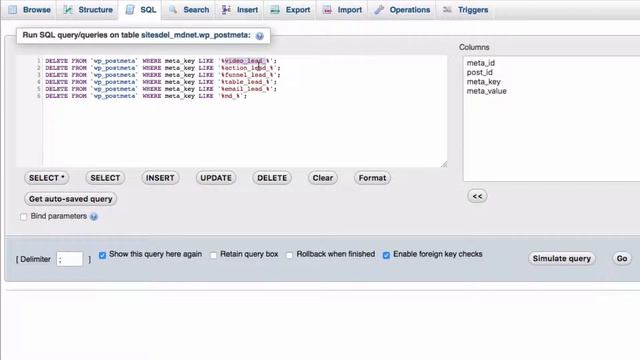640x360 pixels.
Task: Click the Triggers icon
Action: point(447,9)
